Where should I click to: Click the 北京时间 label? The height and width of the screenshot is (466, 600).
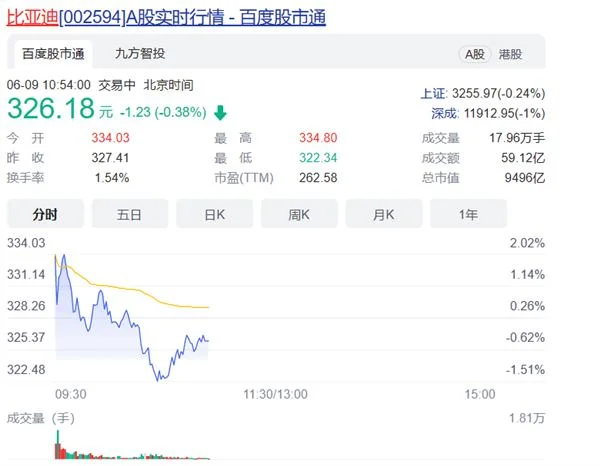168,85
